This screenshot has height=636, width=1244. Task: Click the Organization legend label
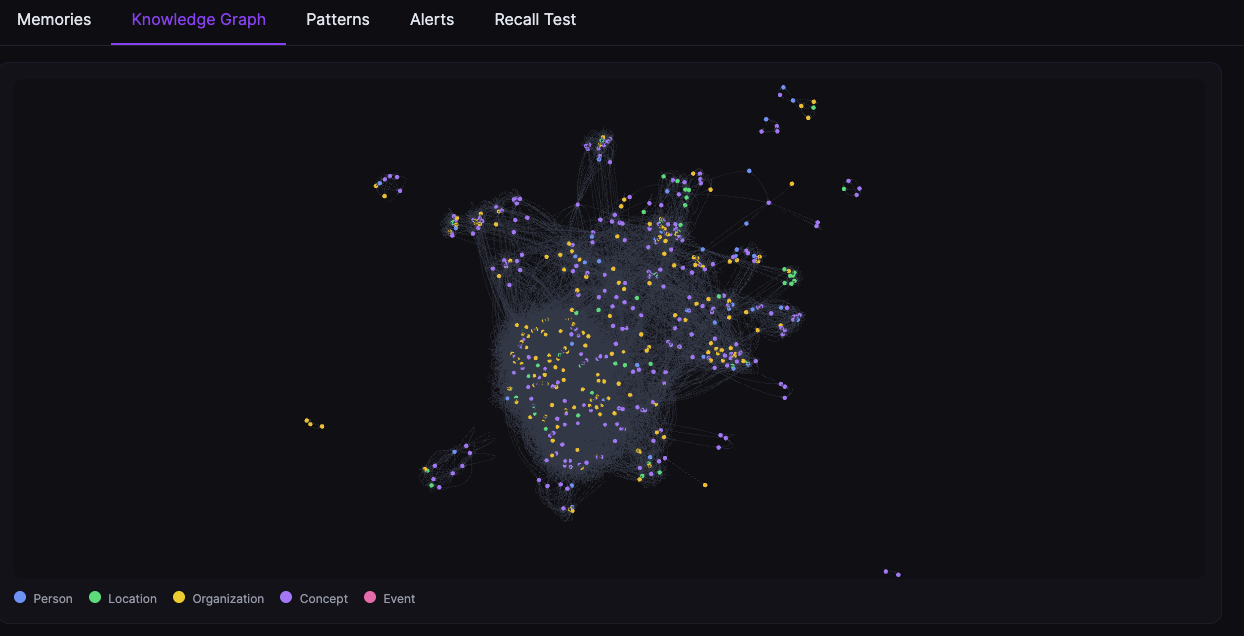point(228,599)
